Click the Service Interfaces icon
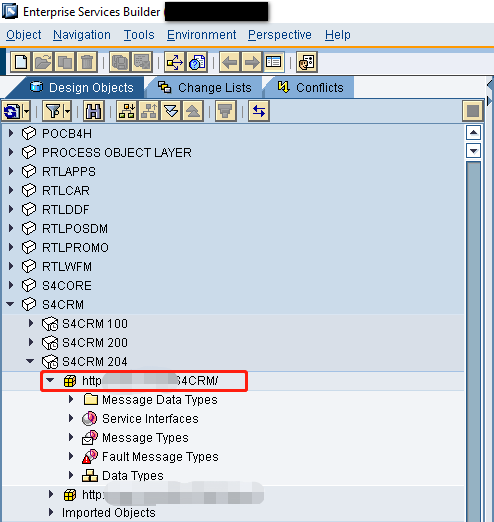This screenshot has height=522, width=494. click(90, 419)
